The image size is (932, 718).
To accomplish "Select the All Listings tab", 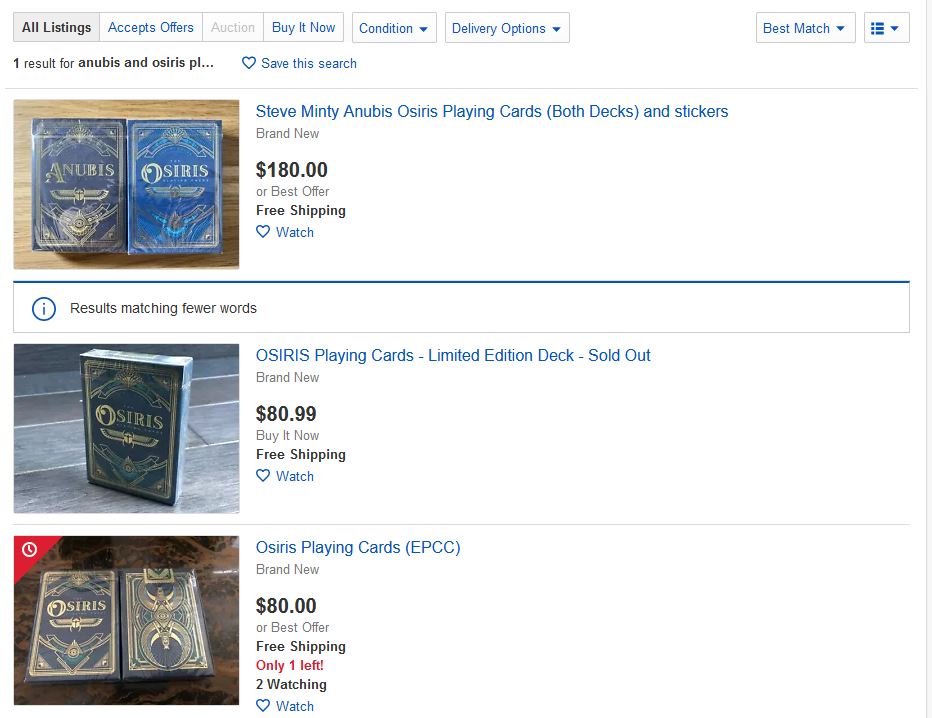I will pyautogui.click(x=56, y=27).
